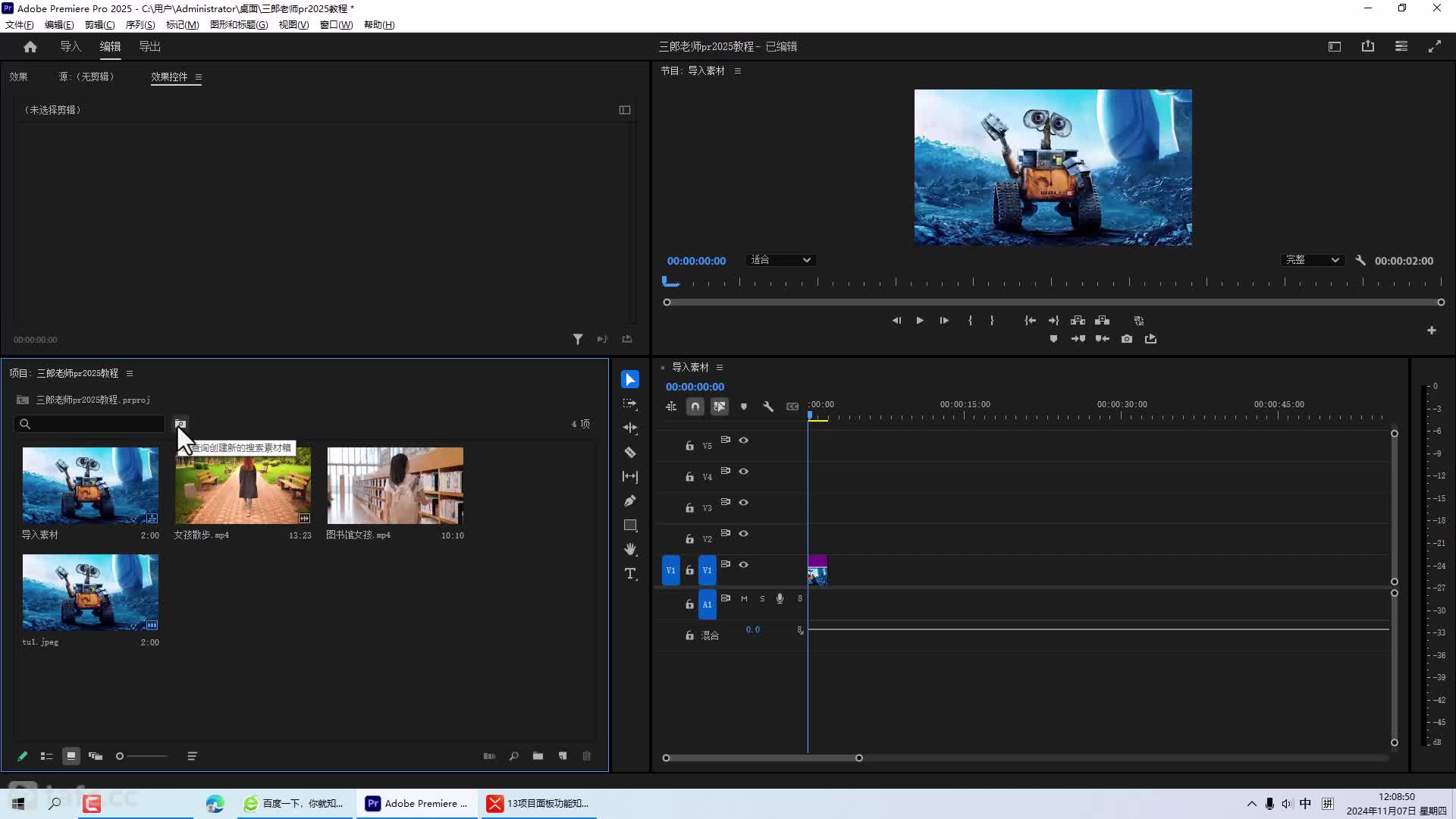Switch Project panel to list view
The height and width of the screenshot is (819, 1456).
click(x=47, y=756)
